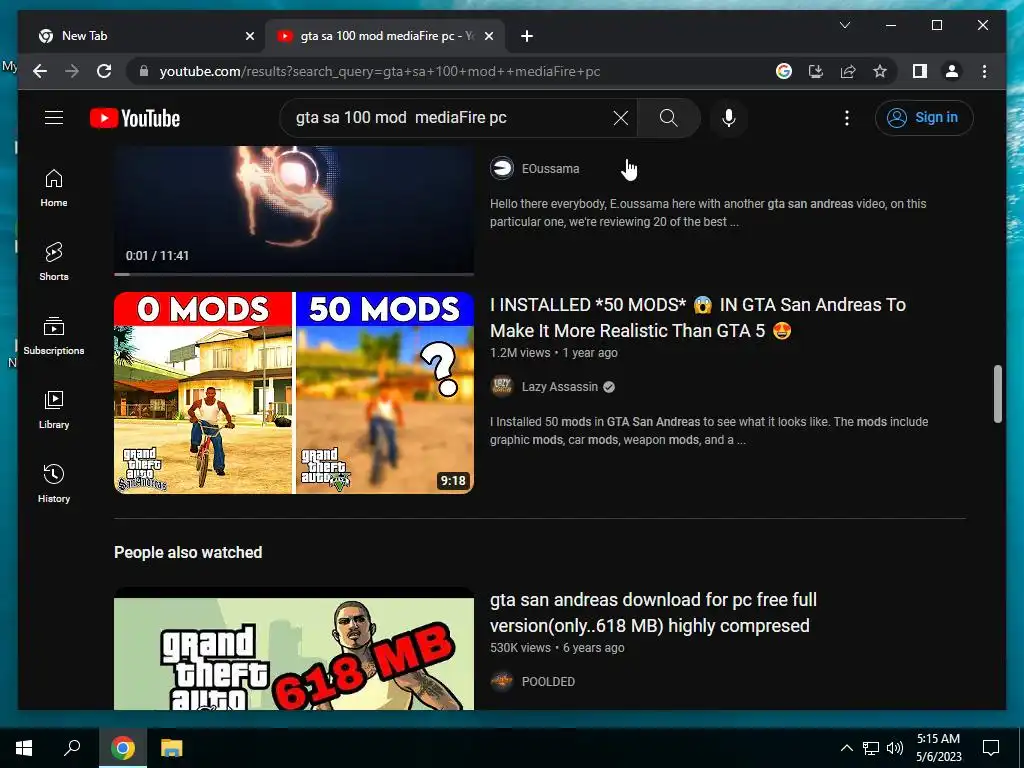
Task: Clear the search query with X
Action: point(620,118)
